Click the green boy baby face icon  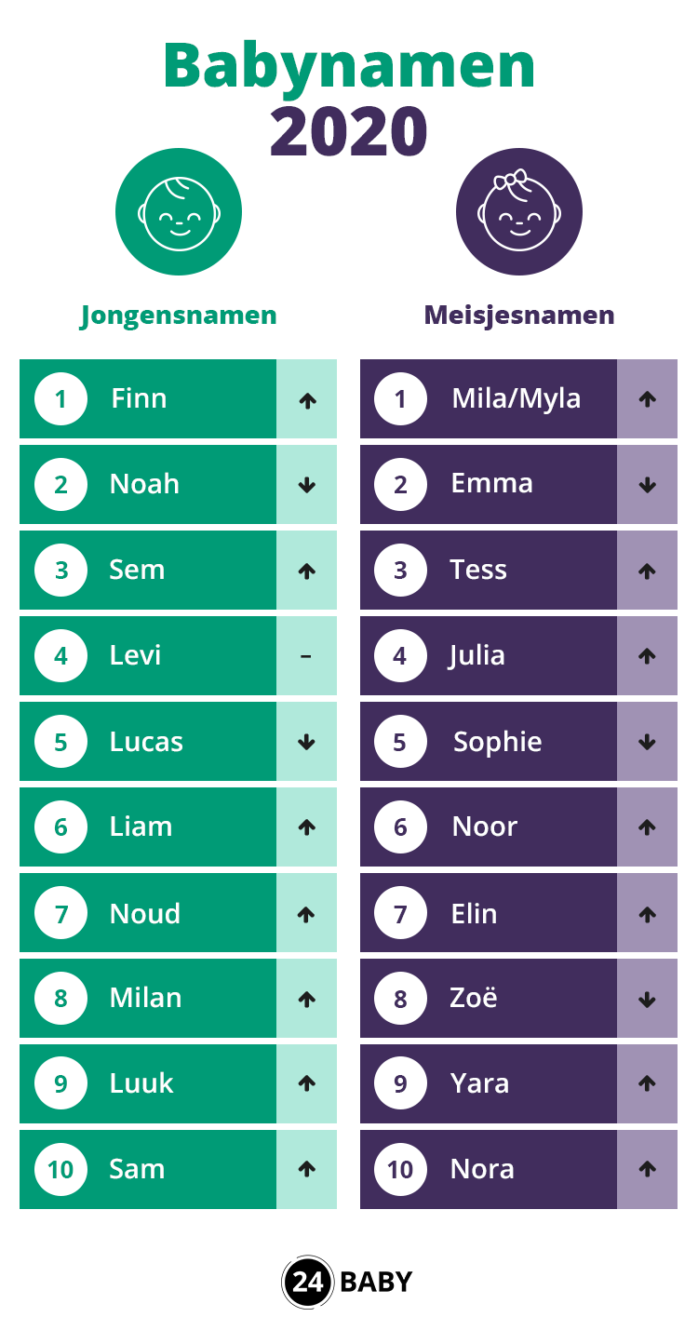(178, 213)
